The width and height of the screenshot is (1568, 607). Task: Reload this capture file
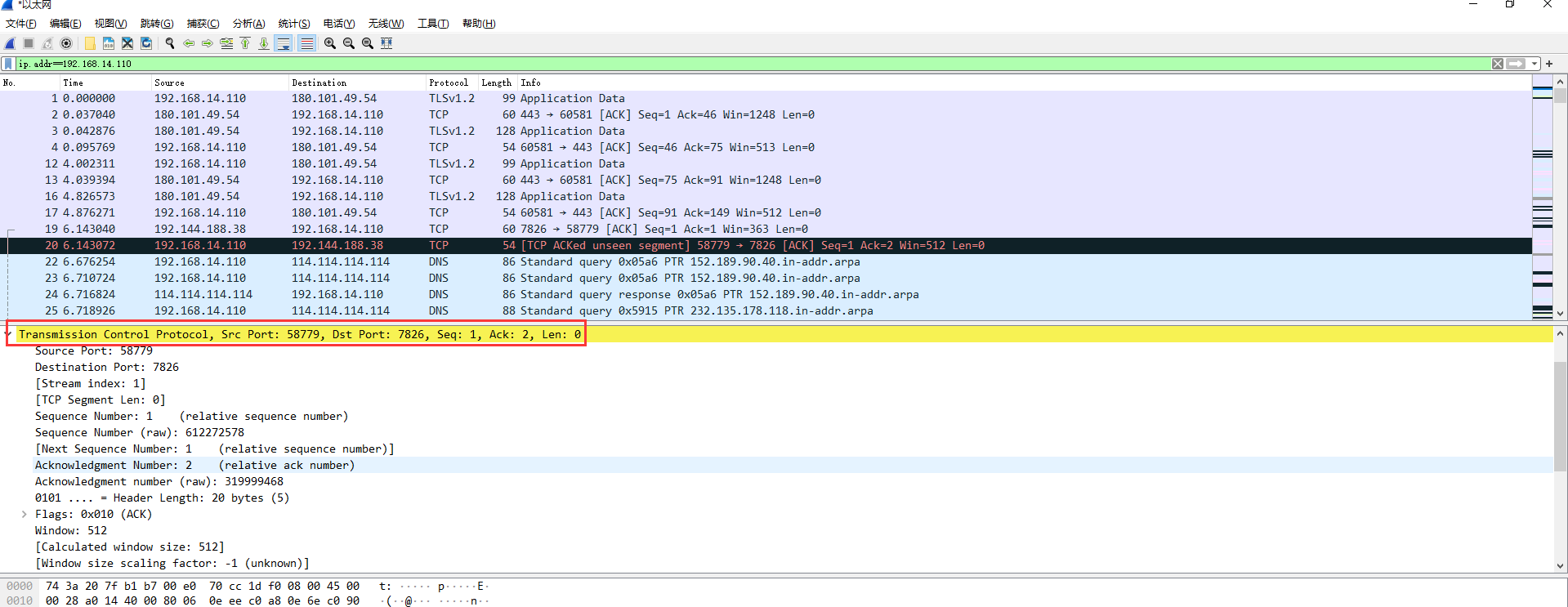click(146, 43)
